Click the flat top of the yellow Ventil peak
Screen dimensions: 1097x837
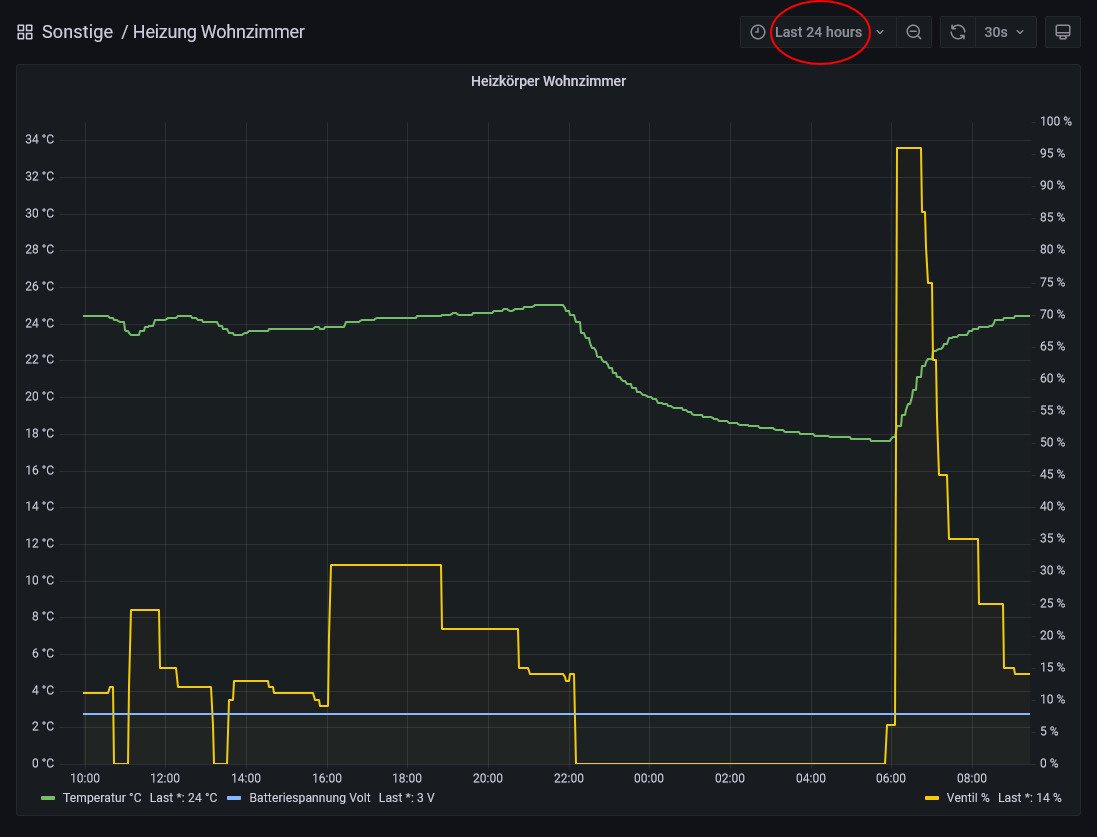908,148
